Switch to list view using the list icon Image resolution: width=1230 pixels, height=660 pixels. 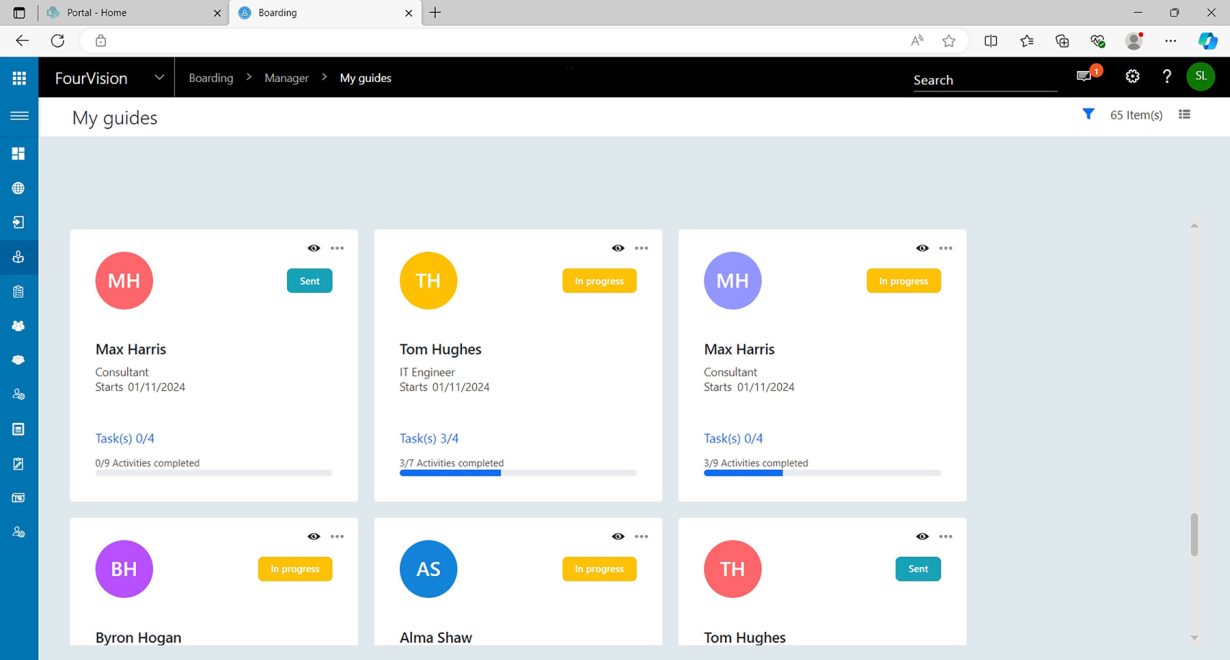[1185, 114]
